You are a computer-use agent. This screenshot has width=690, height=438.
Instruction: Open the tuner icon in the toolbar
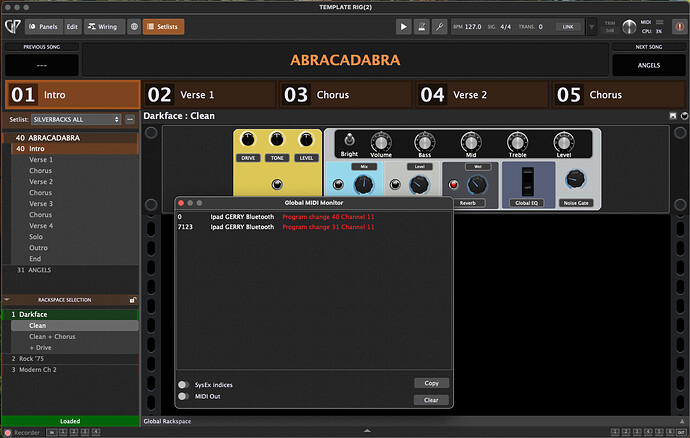[x=441, y=26]
